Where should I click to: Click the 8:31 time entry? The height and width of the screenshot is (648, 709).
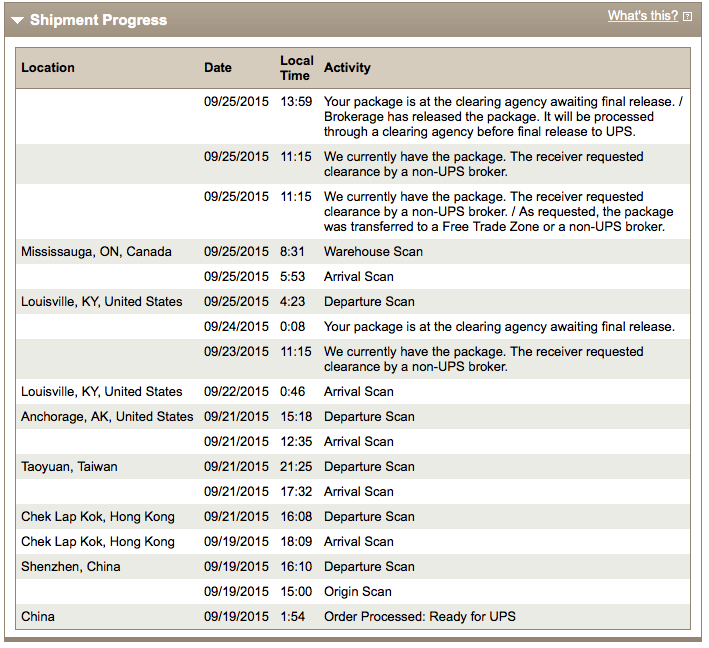click(x=292, y=251)
